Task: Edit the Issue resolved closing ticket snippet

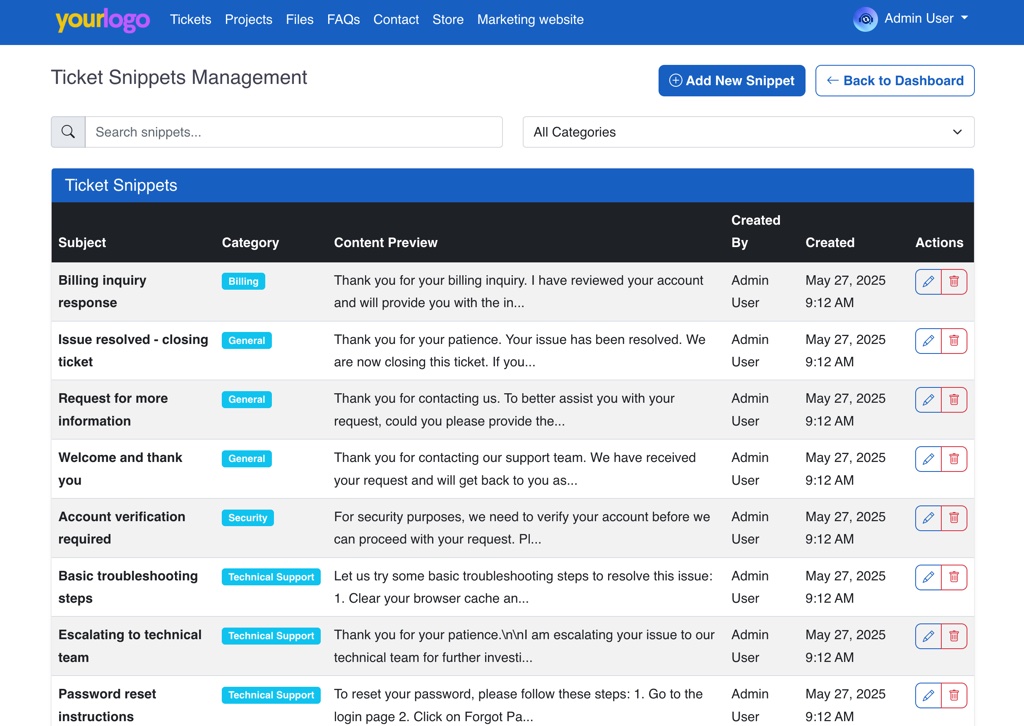Action: 928,341
